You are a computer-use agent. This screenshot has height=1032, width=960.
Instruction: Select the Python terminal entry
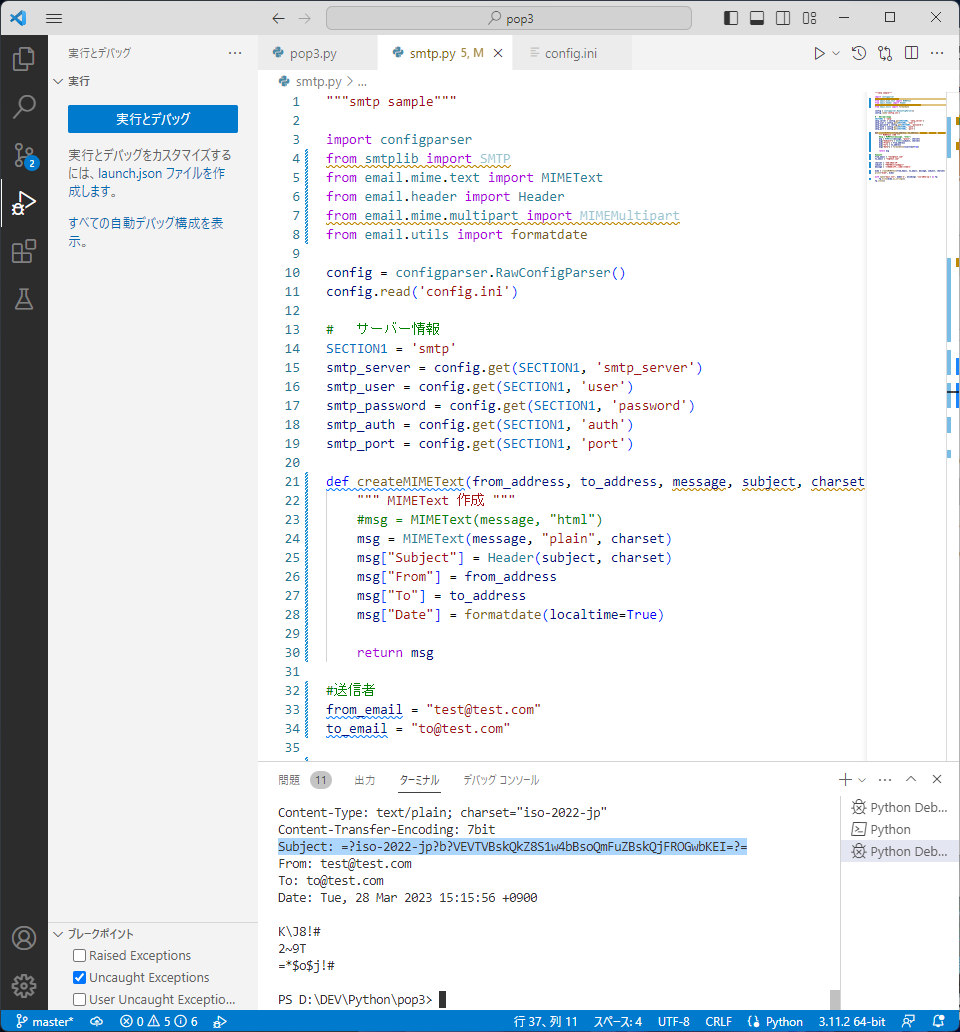pos(899,829)
